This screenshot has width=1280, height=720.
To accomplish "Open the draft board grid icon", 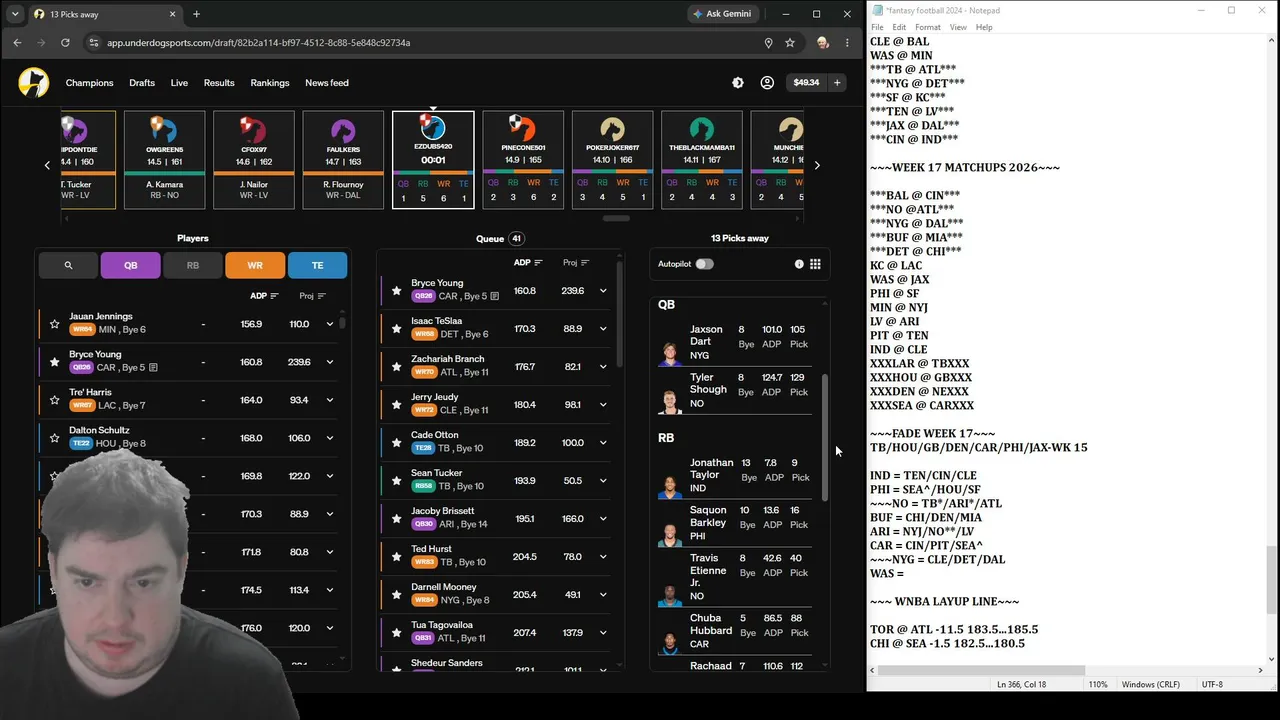I will click(x=815, y=264).
